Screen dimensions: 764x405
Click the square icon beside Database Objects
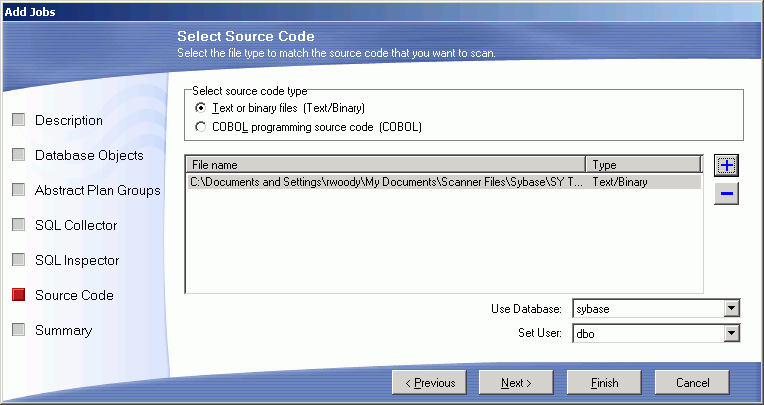(18, 155)
